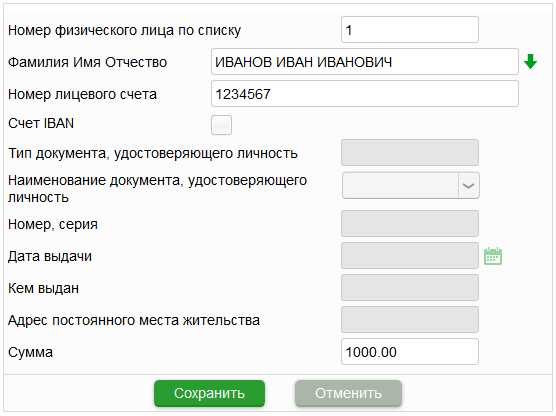Click the Наименование документа combo box field
This screenshot has width=556, height=416.
[x=411, y=185]
